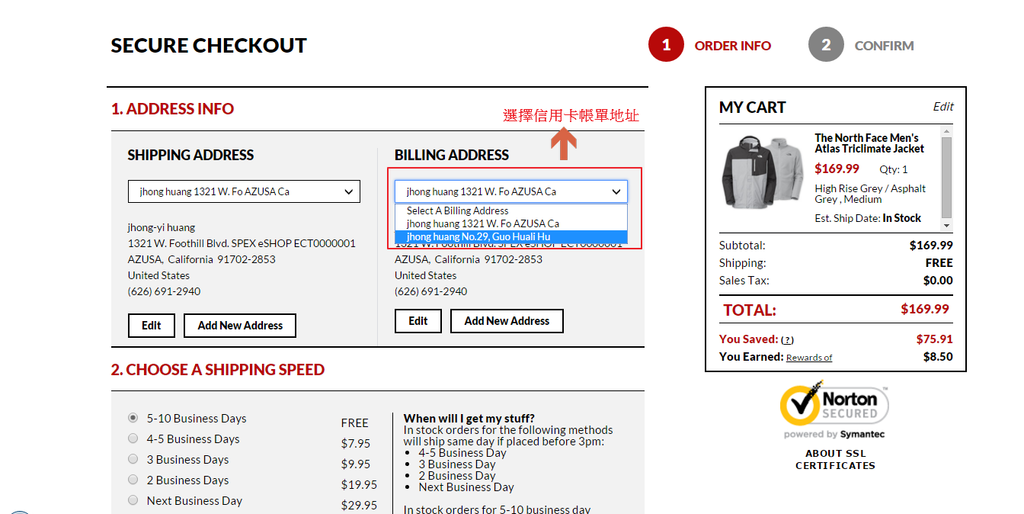
Task: Click 'Est. Ship Date: In Stock' text
Action: 868,218
